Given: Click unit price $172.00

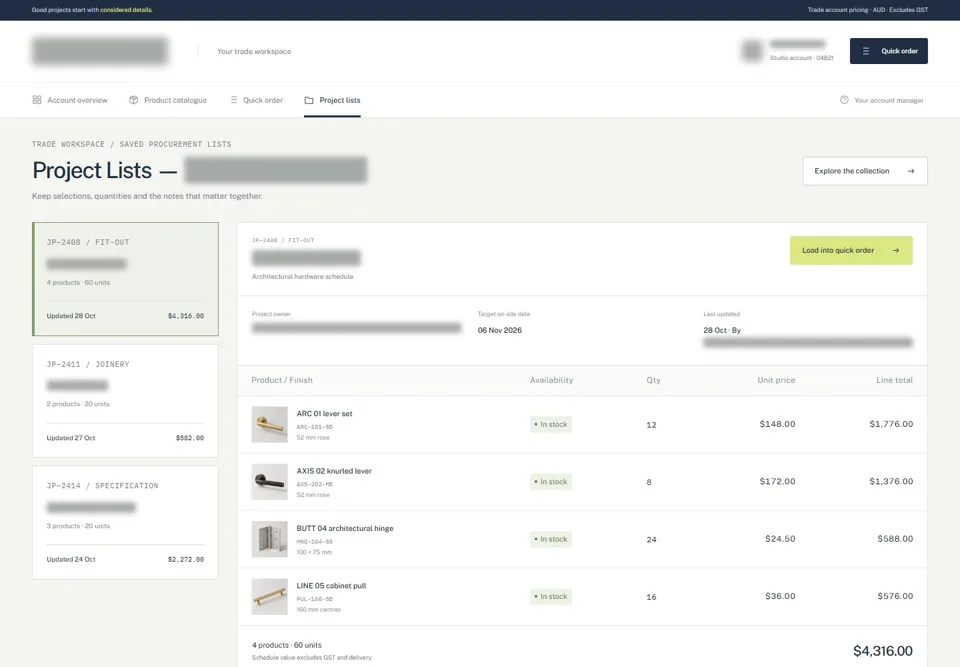Looking at the screenshot, I should click(778, 481).
